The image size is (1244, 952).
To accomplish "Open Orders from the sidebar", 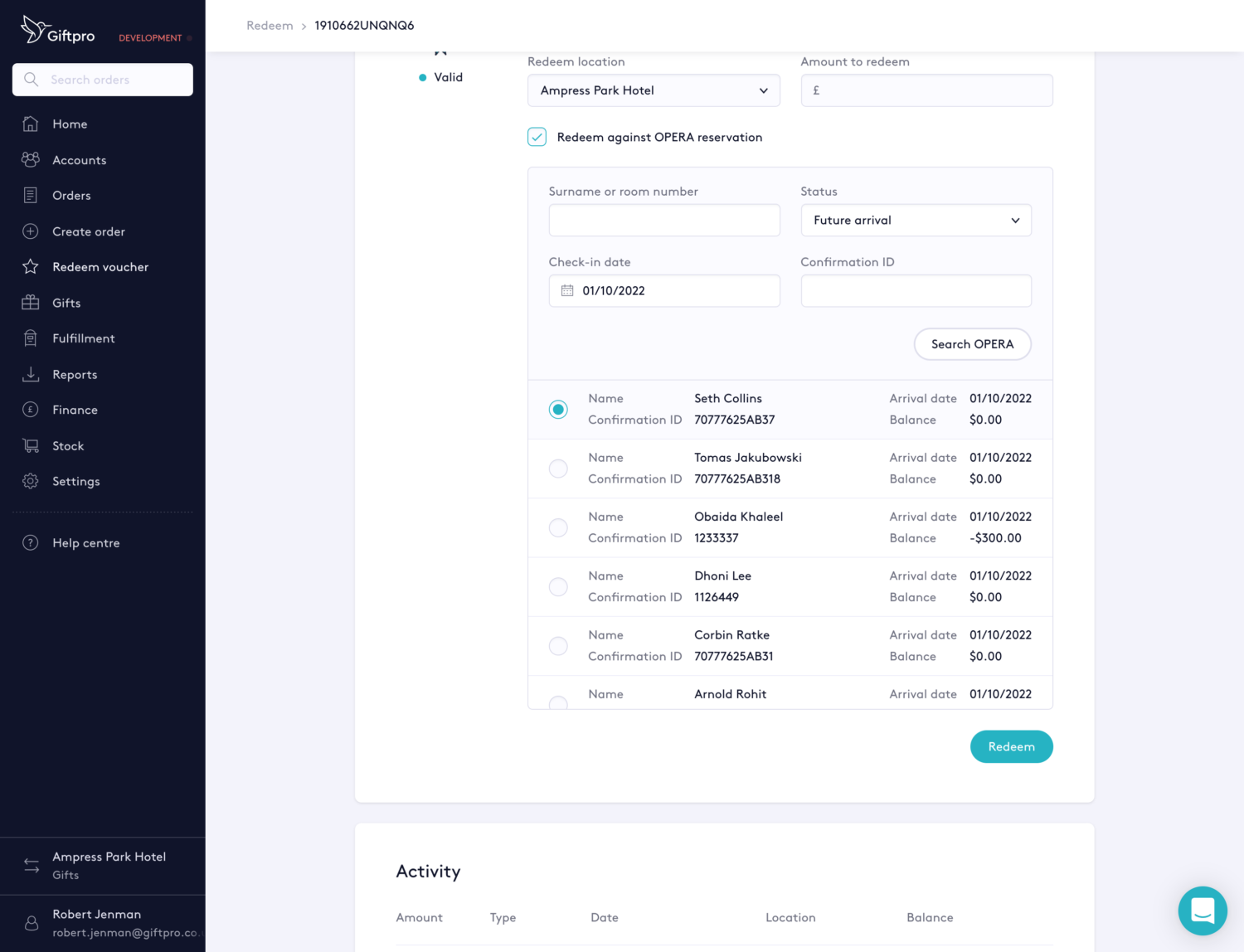I will click(x=71, y=195).
